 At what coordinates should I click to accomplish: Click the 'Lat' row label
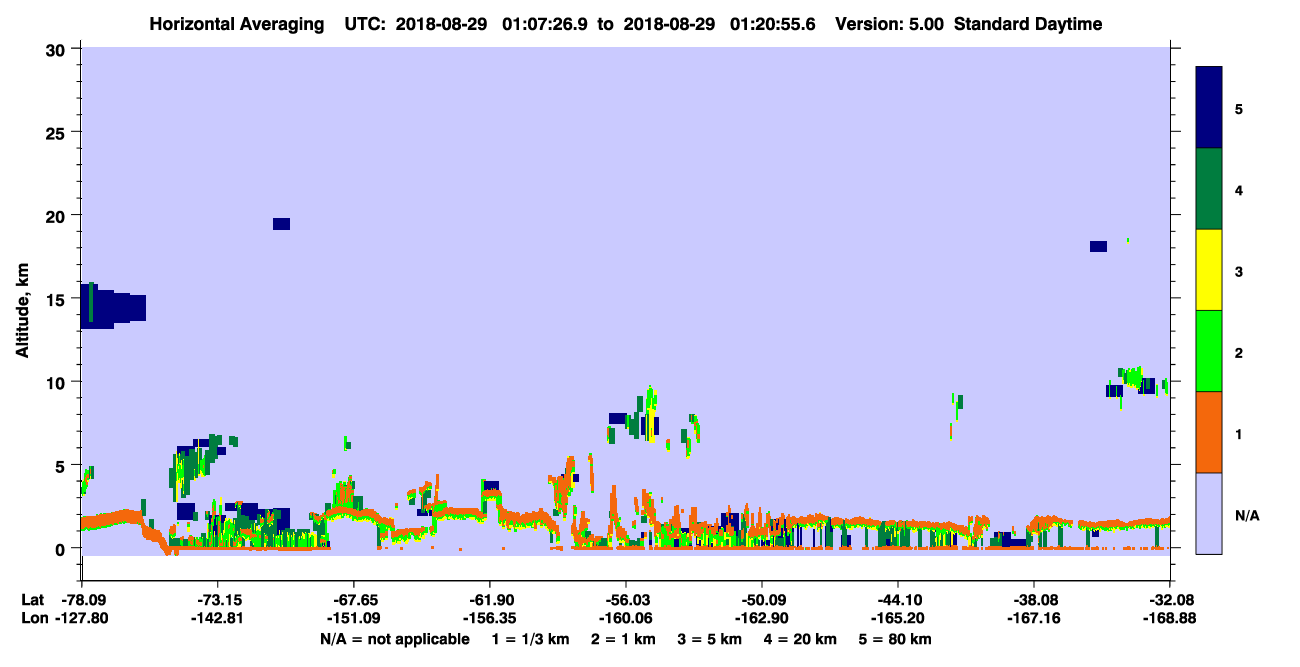point(33,600)
